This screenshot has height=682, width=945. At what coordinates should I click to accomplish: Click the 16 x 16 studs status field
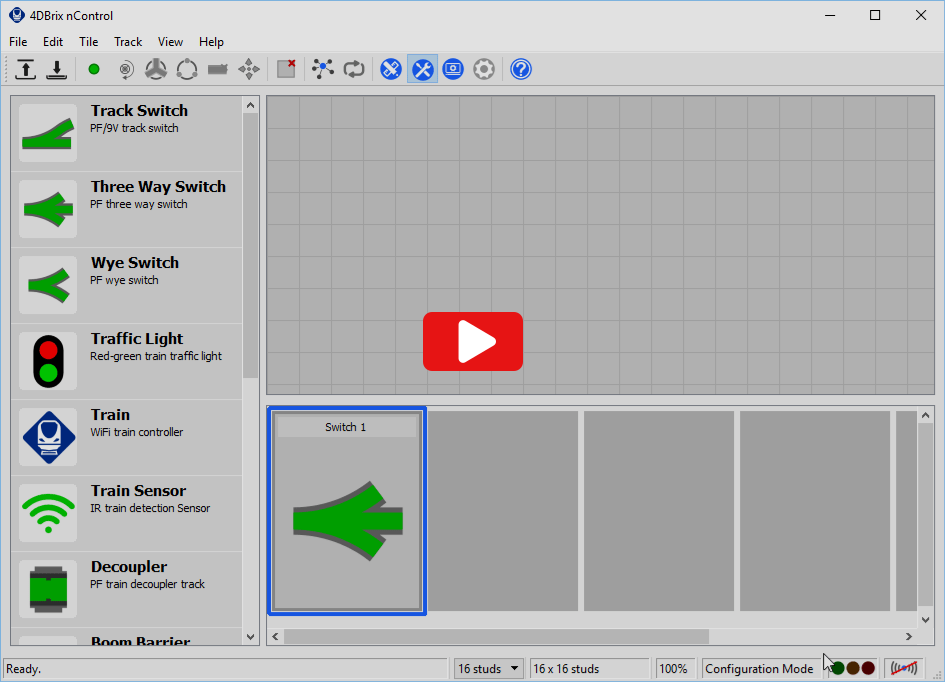pos(588,669)
